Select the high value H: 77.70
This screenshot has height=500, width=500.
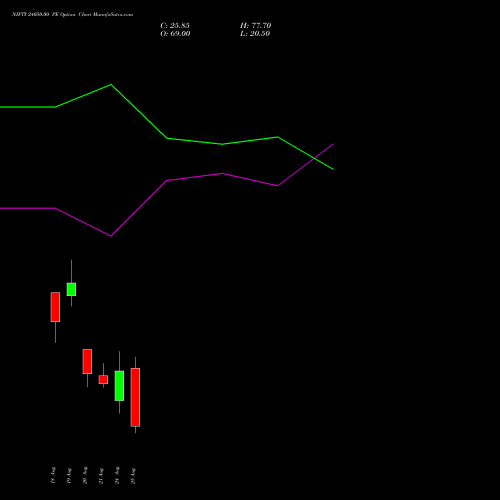pos(256,26)
